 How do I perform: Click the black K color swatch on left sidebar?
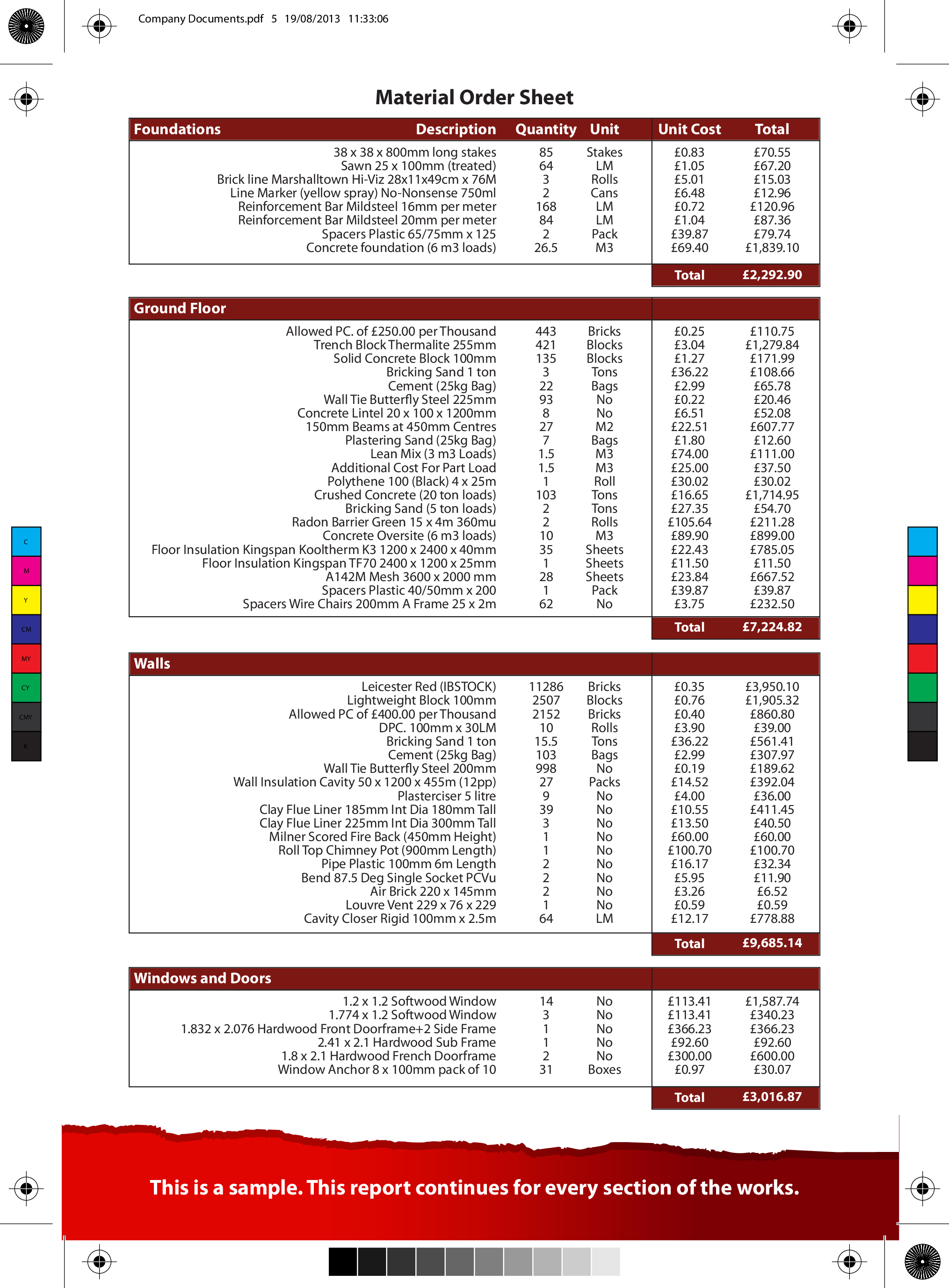point(26,750)
